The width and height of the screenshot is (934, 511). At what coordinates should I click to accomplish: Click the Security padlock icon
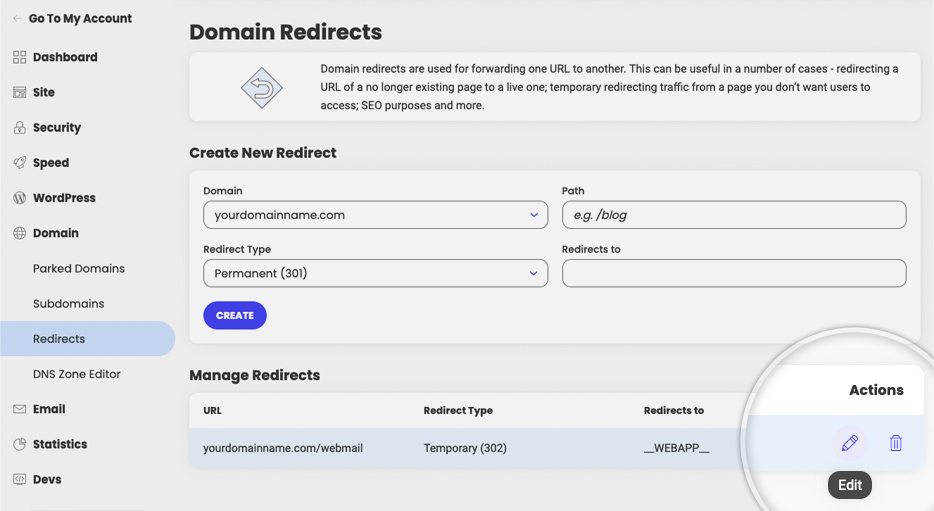pos(20,127)
